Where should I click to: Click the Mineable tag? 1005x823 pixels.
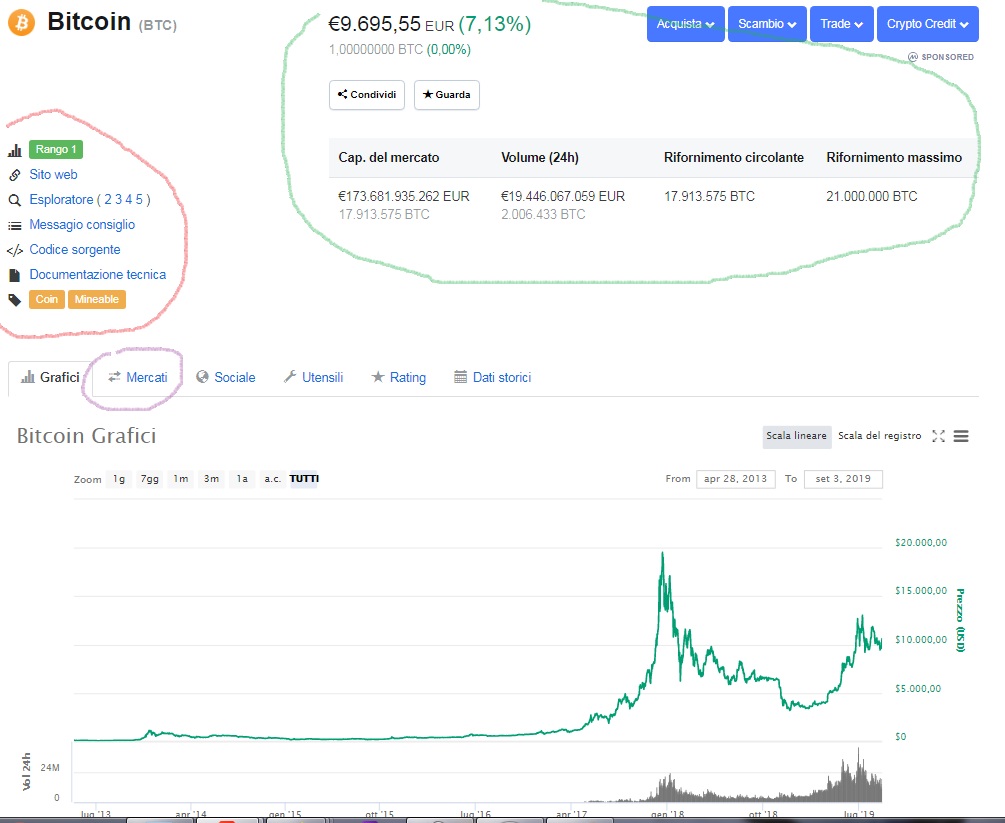tap(97, 299)
